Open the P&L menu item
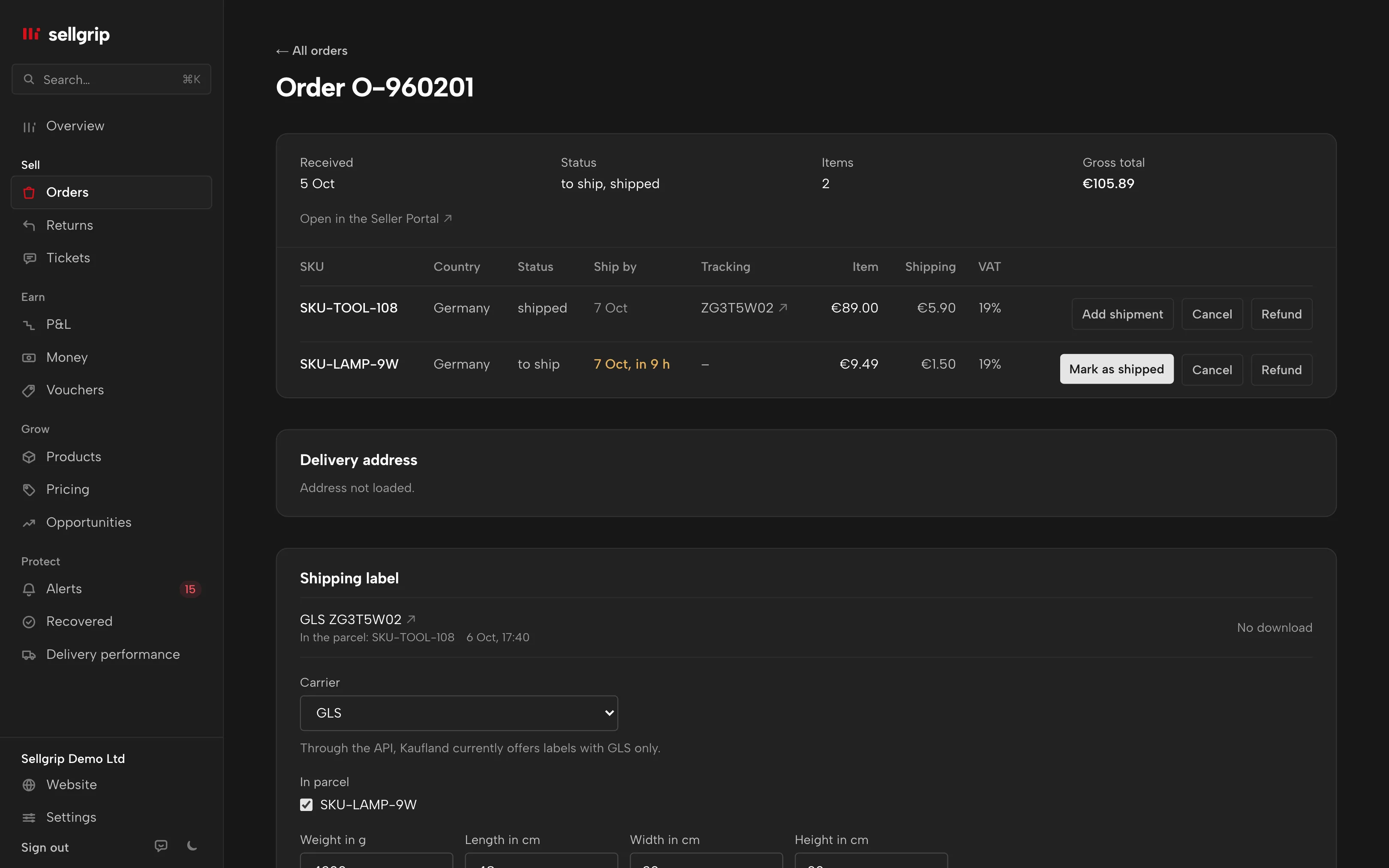The height and width of the screenshot is (868, 1389). (111, 324)
